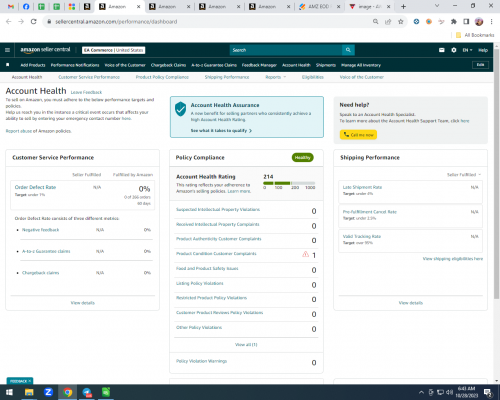The width and height of the screenshot is (500, 400).
Task: Switch to the AMZ EOD browser tab
Action: (x=318, y=6)
